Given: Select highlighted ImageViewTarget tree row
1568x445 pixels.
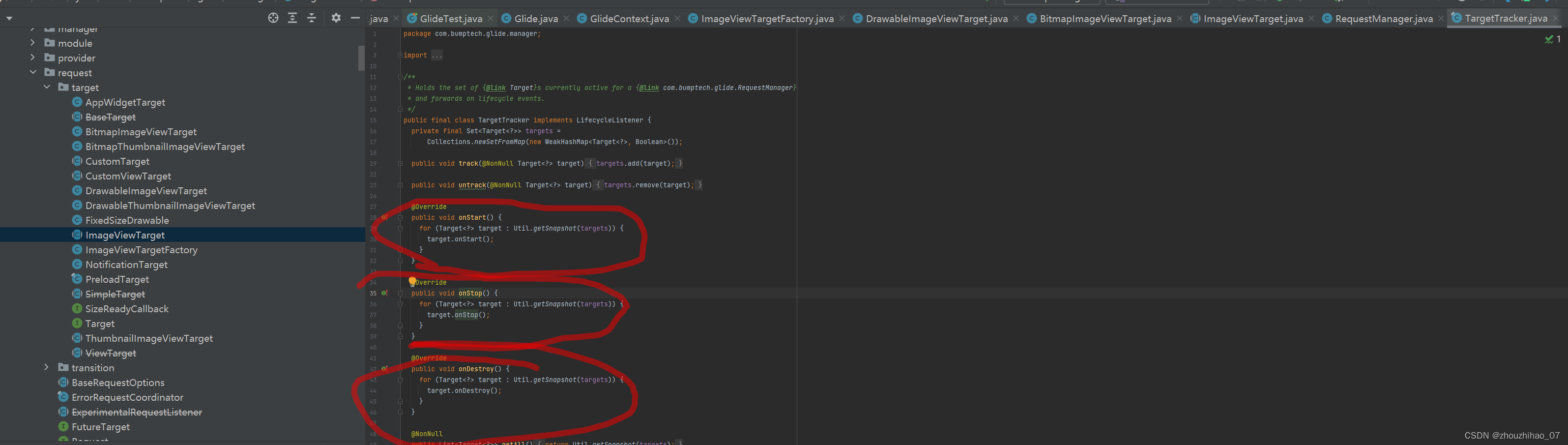Looking at the screenshot, I should (x=183, y=235).
